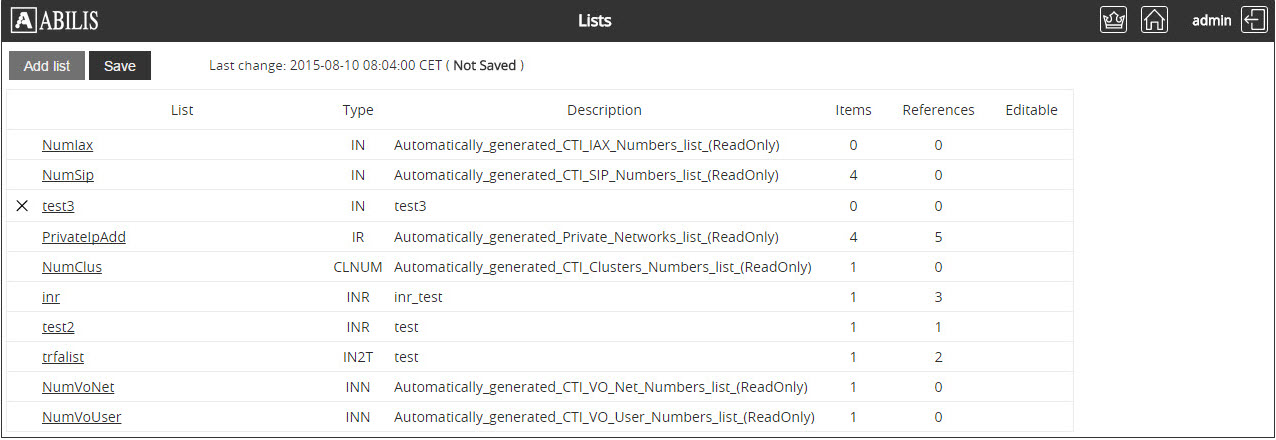This screenshot has height=440, width=1276.
Task: Click the admin username label
Action: tap(1211, 20)
